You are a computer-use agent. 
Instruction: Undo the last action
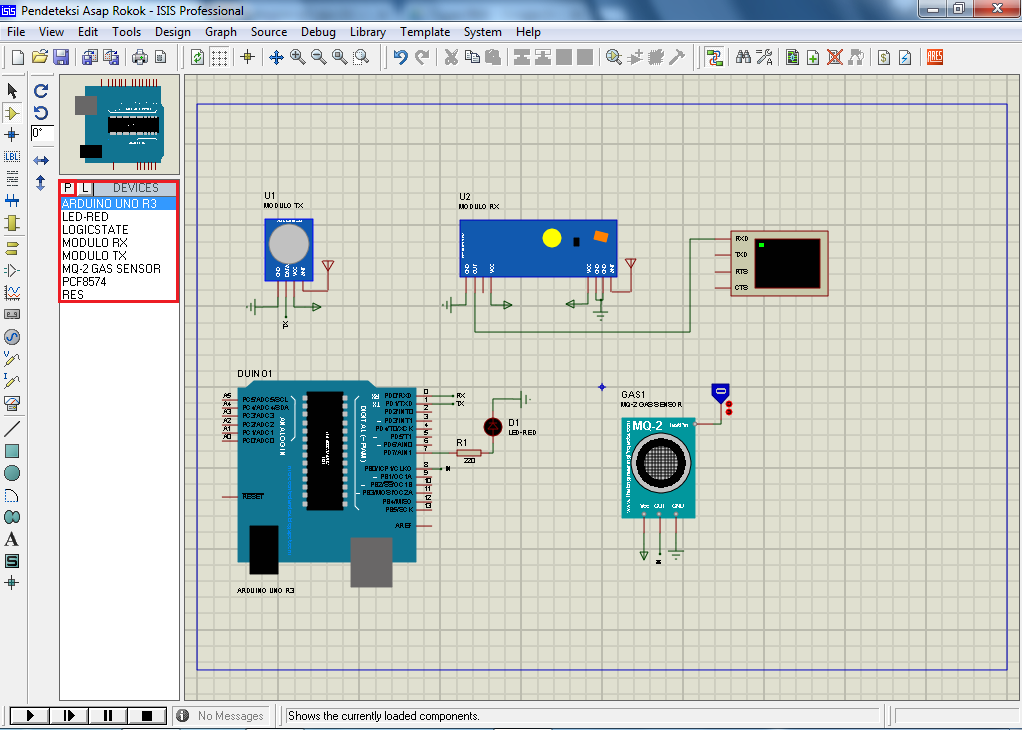[x=400, y=57]
